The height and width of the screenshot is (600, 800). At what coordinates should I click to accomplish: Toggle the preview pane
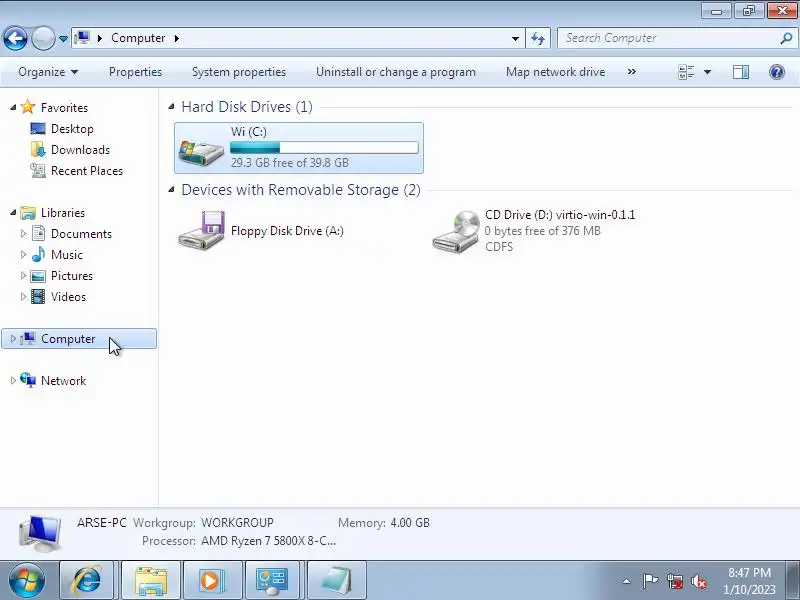point(741,72)
